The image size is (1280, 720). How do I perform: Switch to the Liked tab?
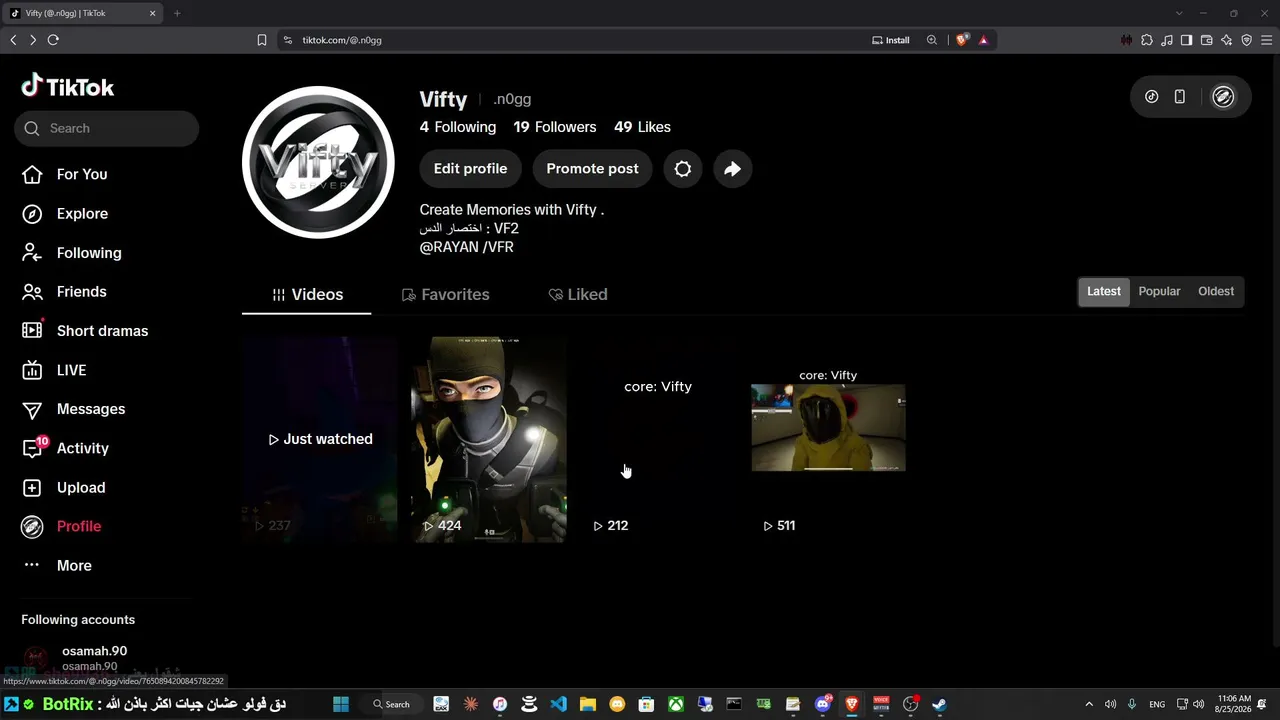pos(578,295)
